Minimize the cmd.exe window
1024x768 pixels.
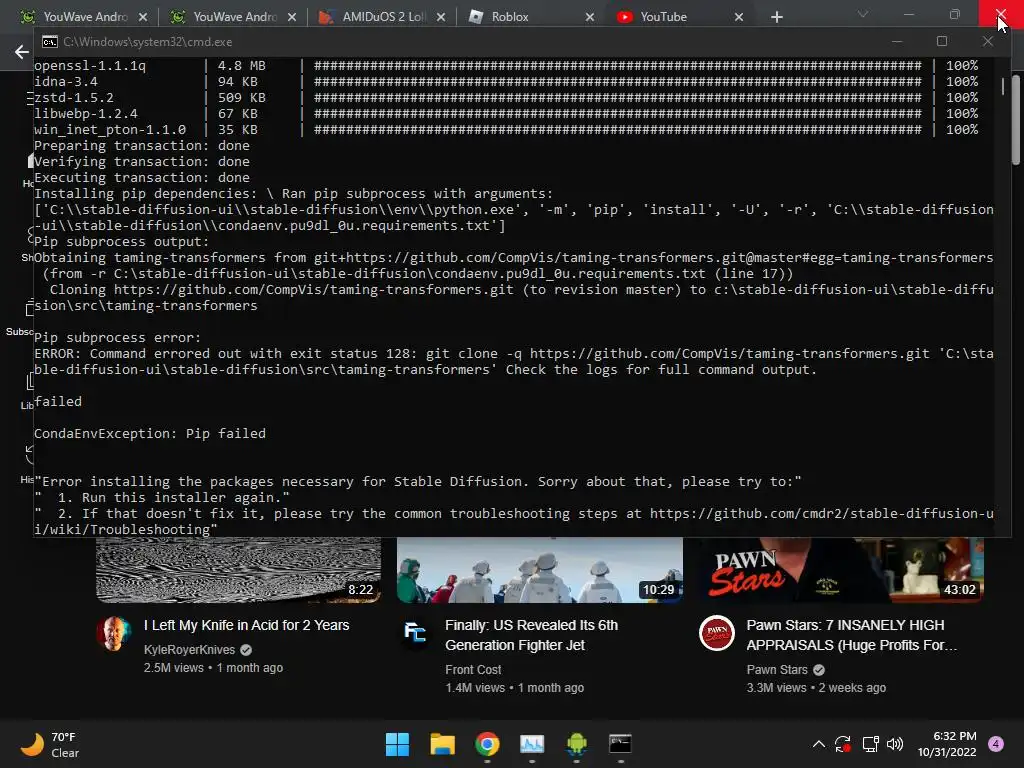(x=897, y=41)
